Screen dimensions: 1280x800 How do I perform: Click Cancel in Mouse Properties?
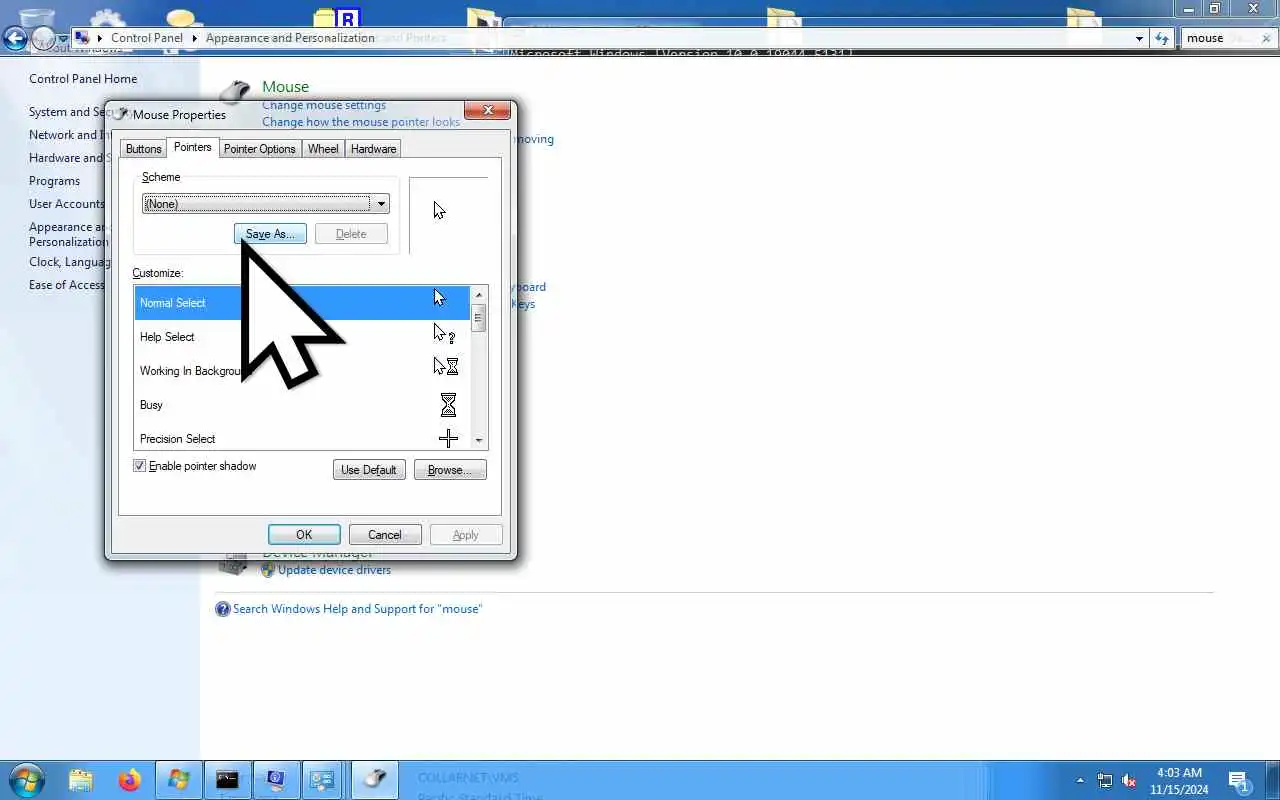pyautogui.click(x=385, y=535)
